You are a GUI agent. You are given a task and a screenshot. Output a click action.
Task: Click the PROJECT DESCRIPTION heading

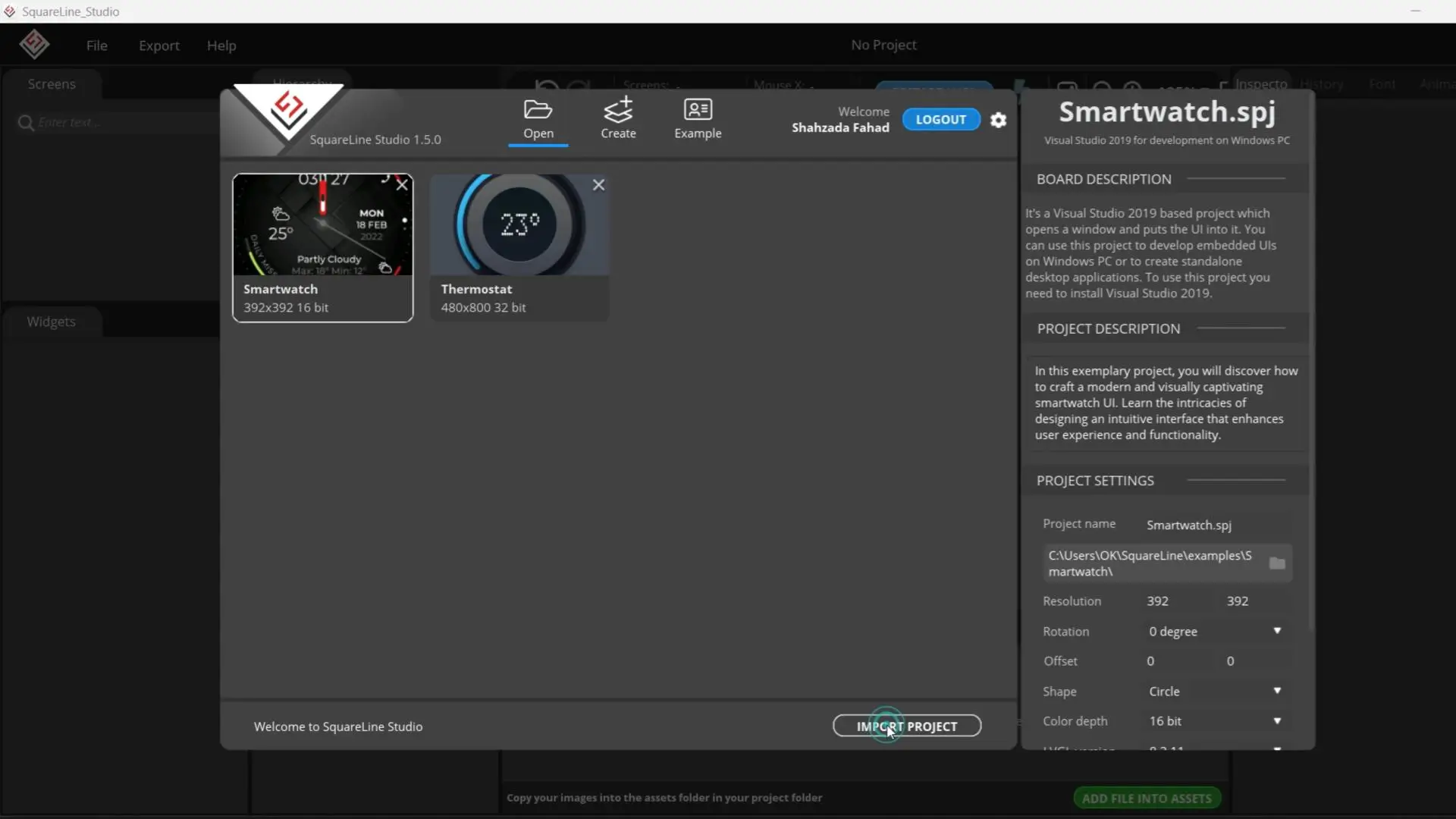pyautogui.click(x=1108, y=328)
